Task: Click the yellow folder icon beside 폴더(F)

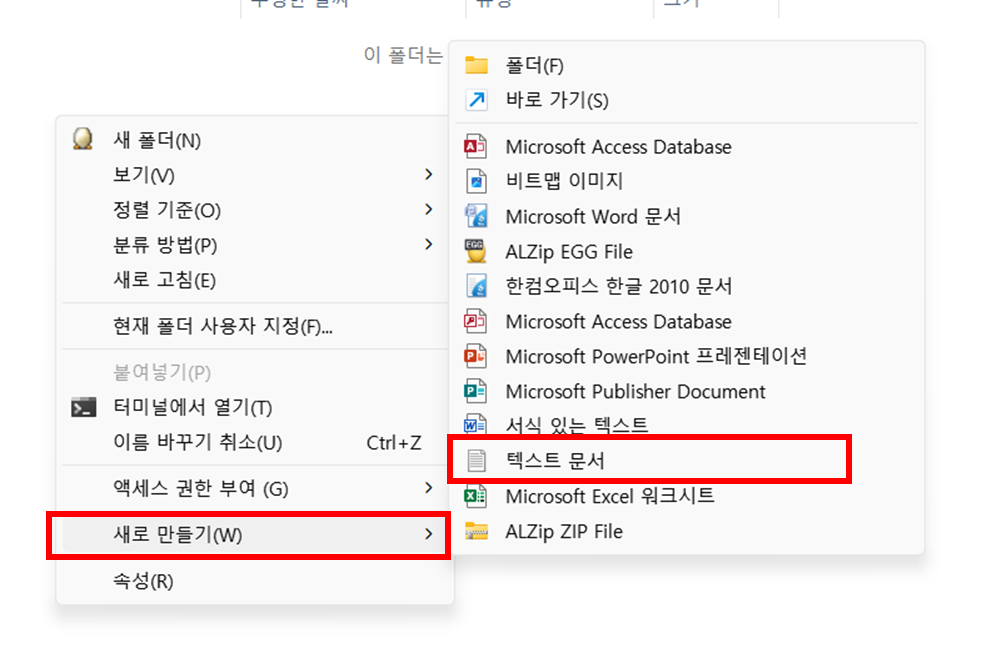Action: [476, 65]
